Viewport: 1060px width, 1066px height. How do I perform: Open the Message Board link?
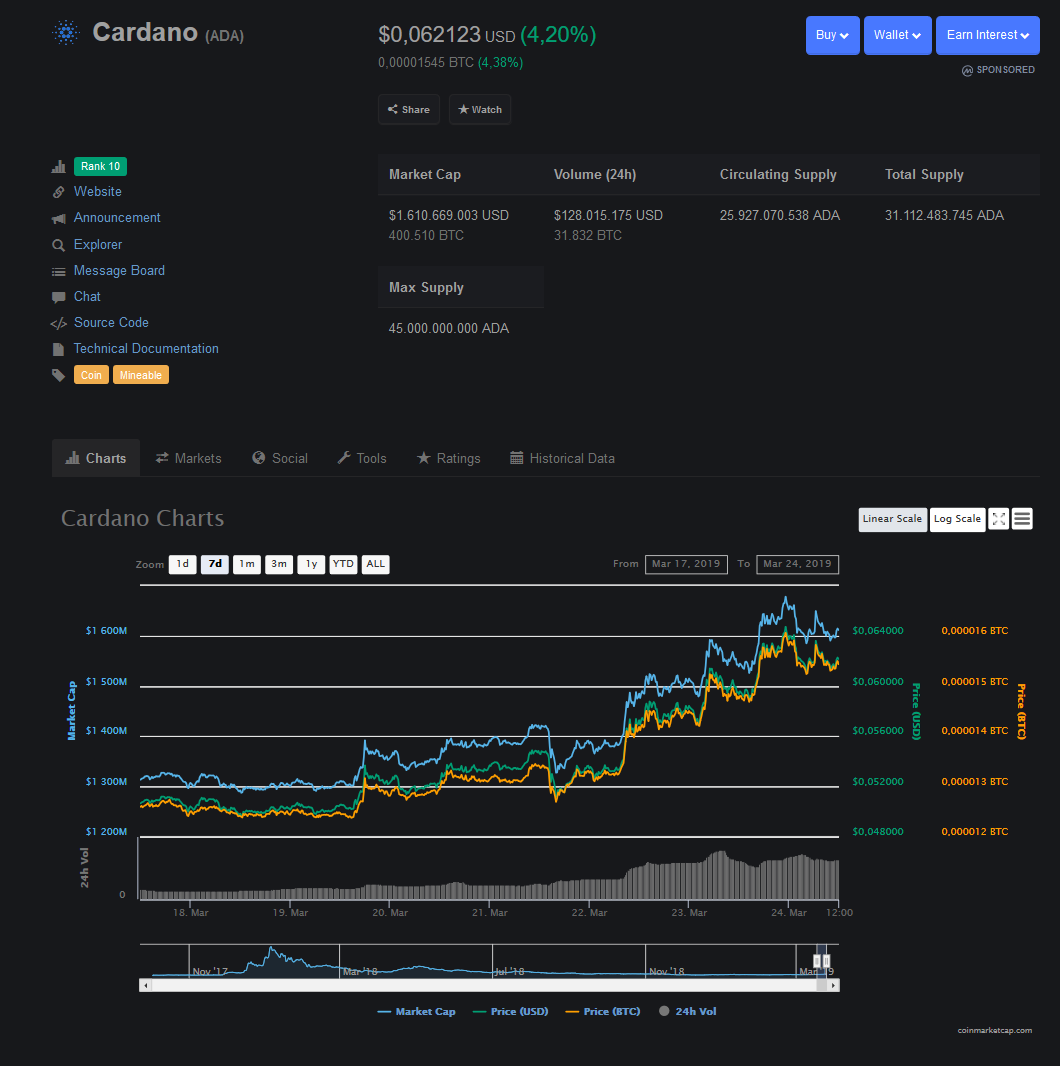coord(119,271)
